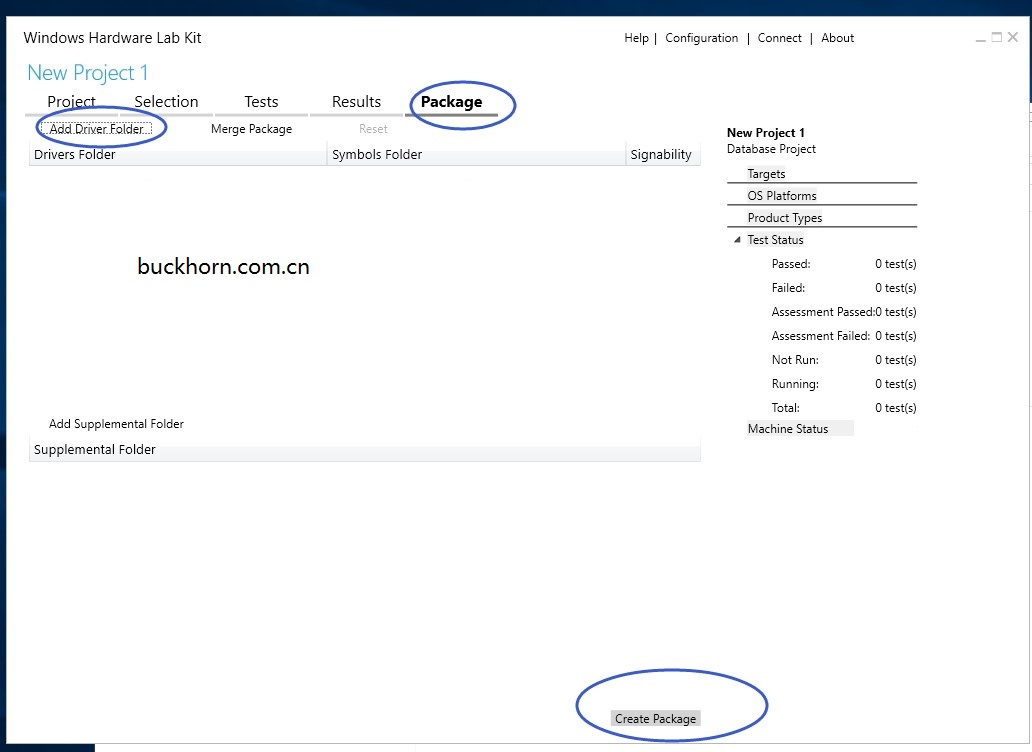Click the Supplemental Folder column header

point(365,449)
